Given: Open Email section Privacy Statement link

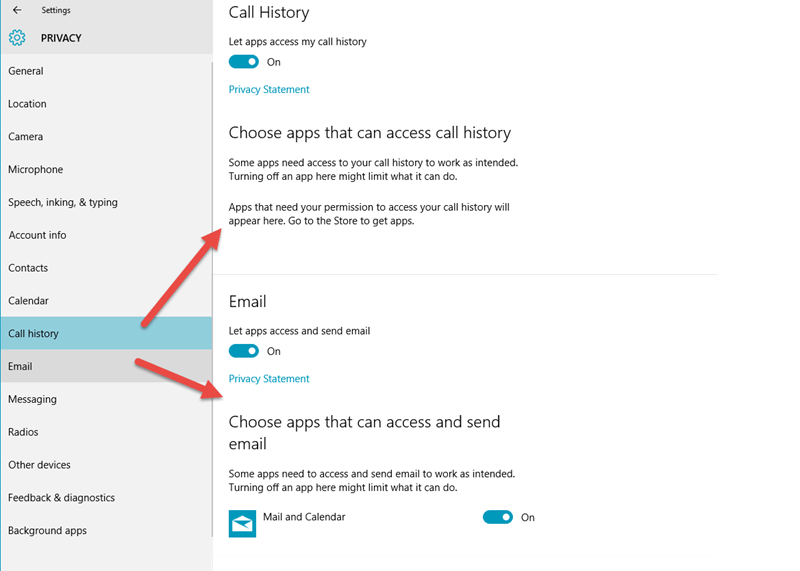Looking at the screenshot, I should (x=269, y=379).
